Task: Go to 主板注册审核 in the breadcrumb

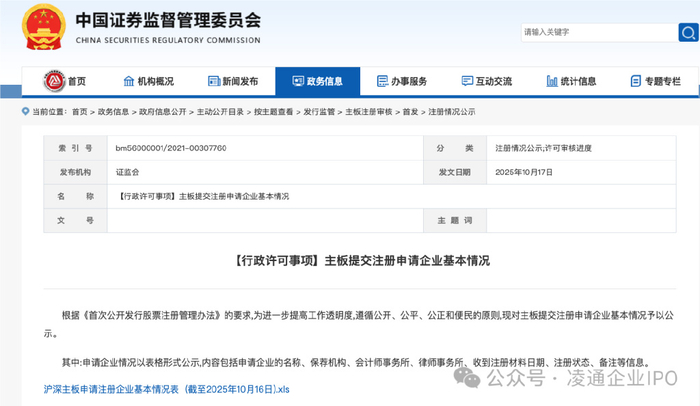Action: [369, 112]
